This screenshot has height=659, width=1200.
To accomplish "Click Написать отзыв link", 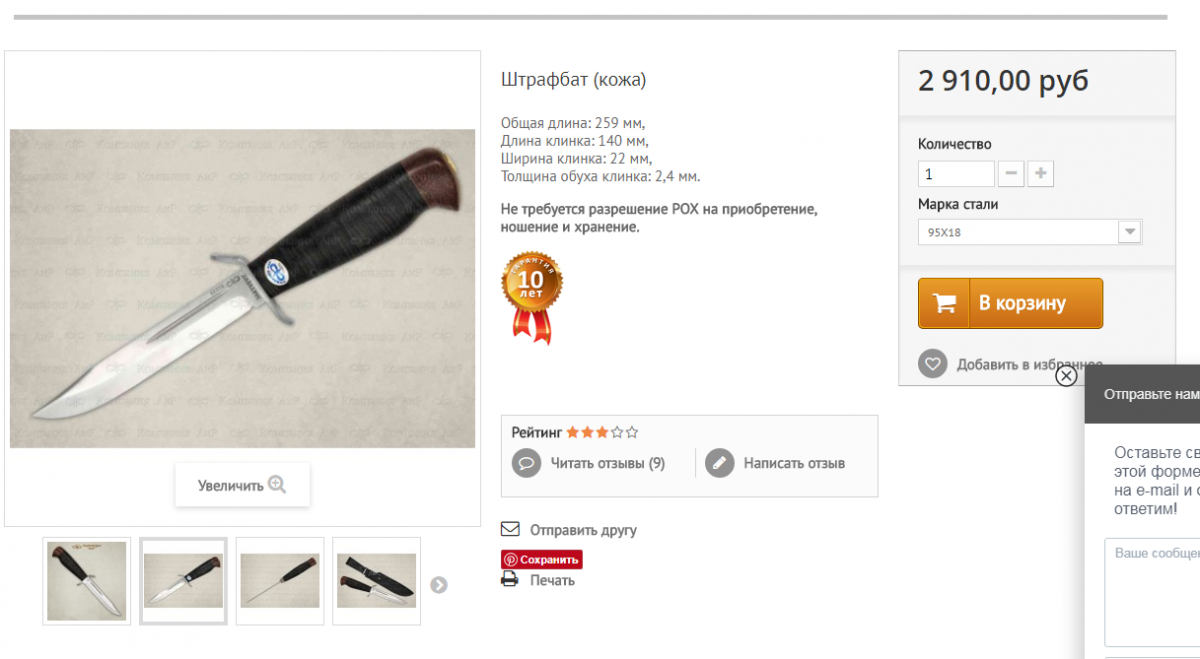I will 794,463.
